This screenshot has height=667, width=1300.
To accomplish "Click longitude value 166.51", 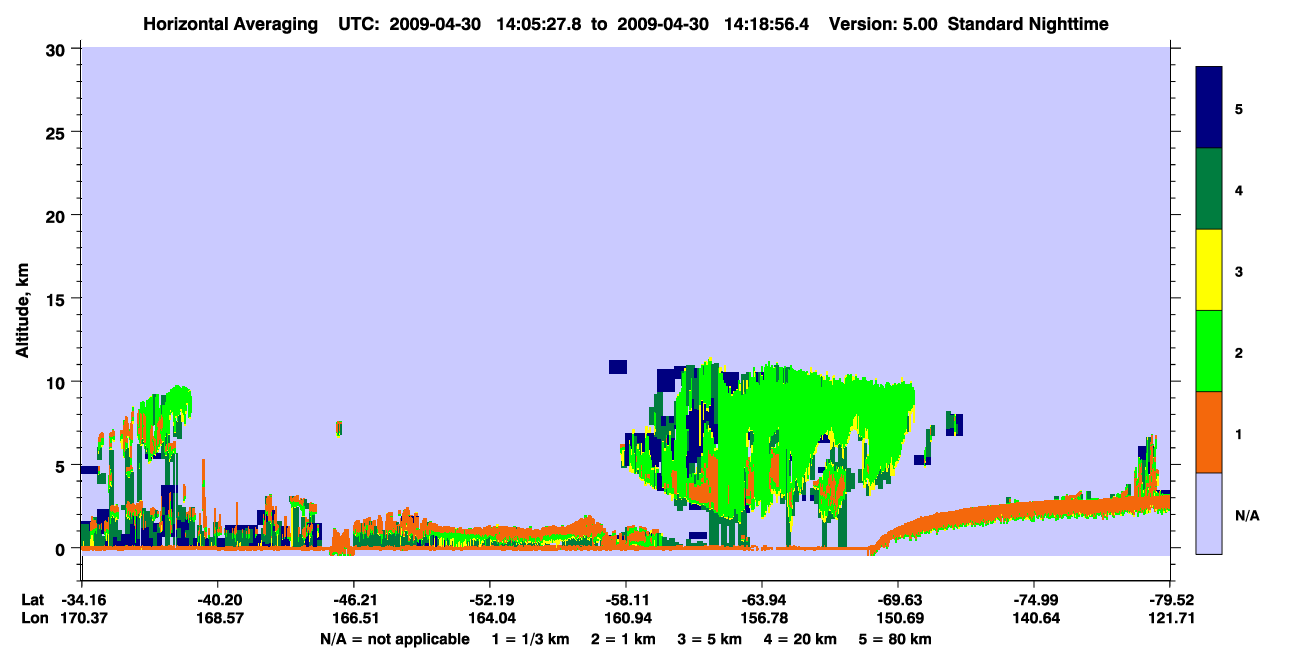I will tap(353, 618).
